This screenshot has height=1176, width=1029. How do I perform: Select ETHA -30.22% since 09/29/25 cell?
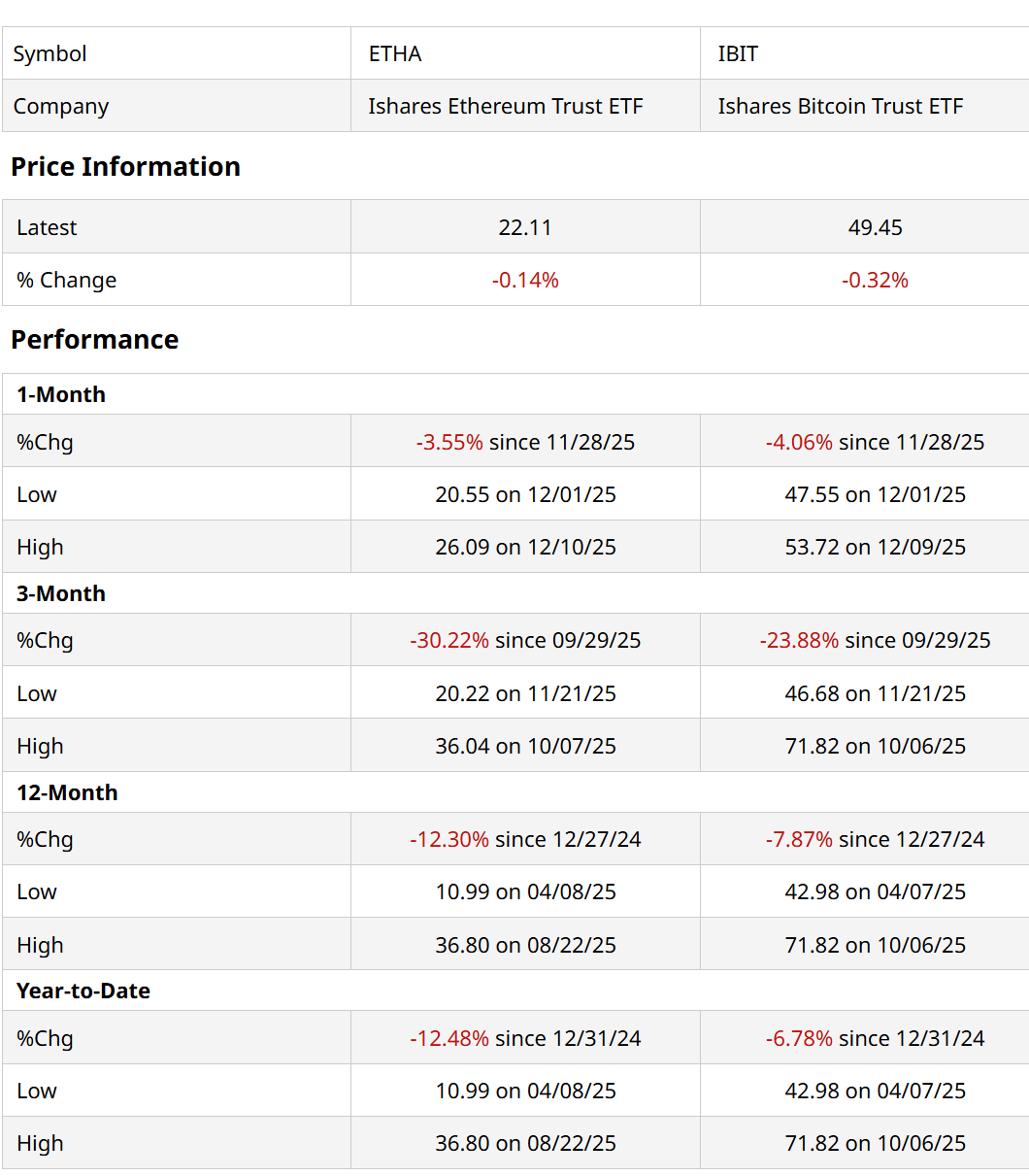click(x=525, y=640)
